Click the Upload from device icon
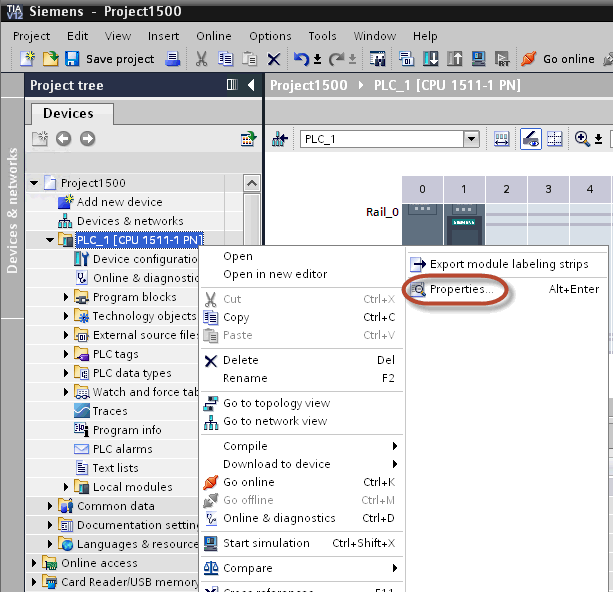The height and width of the screenshot is (592, 613). click(x=454, y=59)
